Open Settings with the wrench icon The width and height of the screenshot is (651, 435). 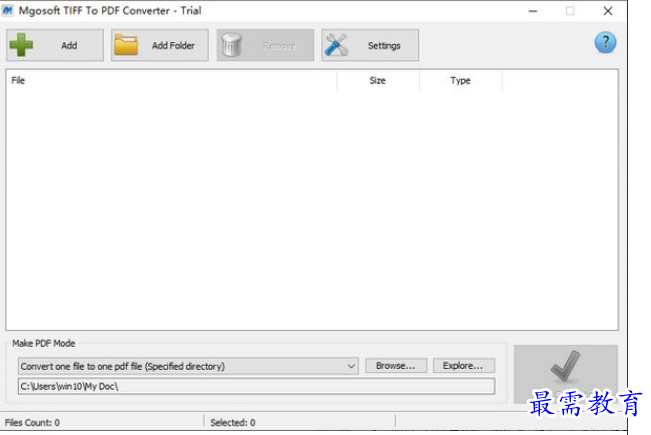370,45
